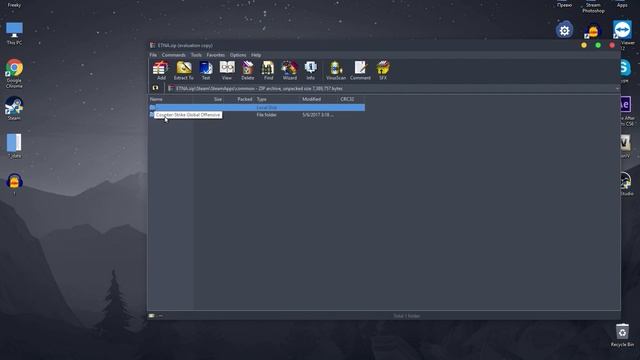Click the "Total 1 folder" status text
The image size is (640, 360).
pos(407,316)
